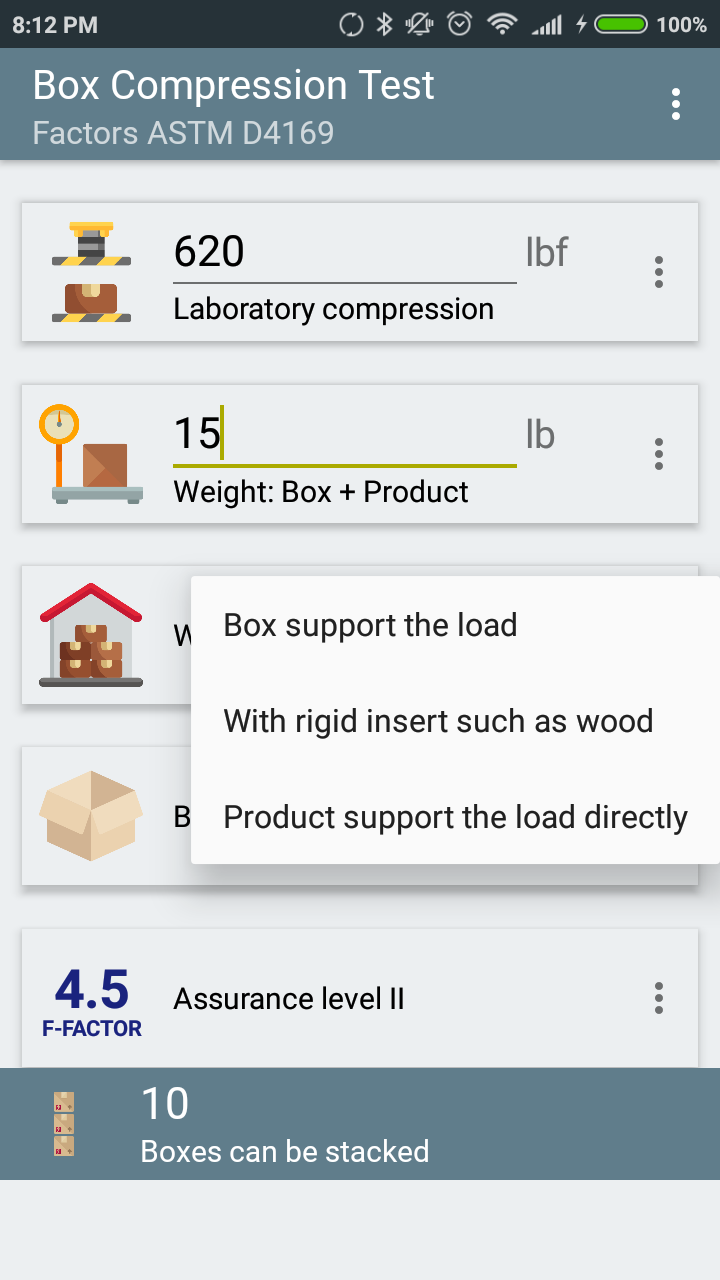Select 'Box support the load' option
The image size is (720, 1280).
(x=370, y=625)
